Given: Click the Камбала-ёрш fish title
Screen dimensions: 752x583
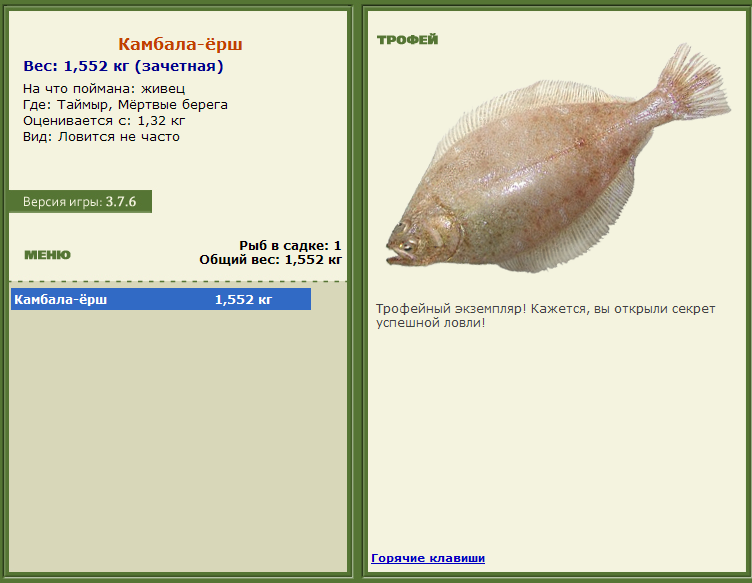Looking at the screenshot, I should [180, 44].
